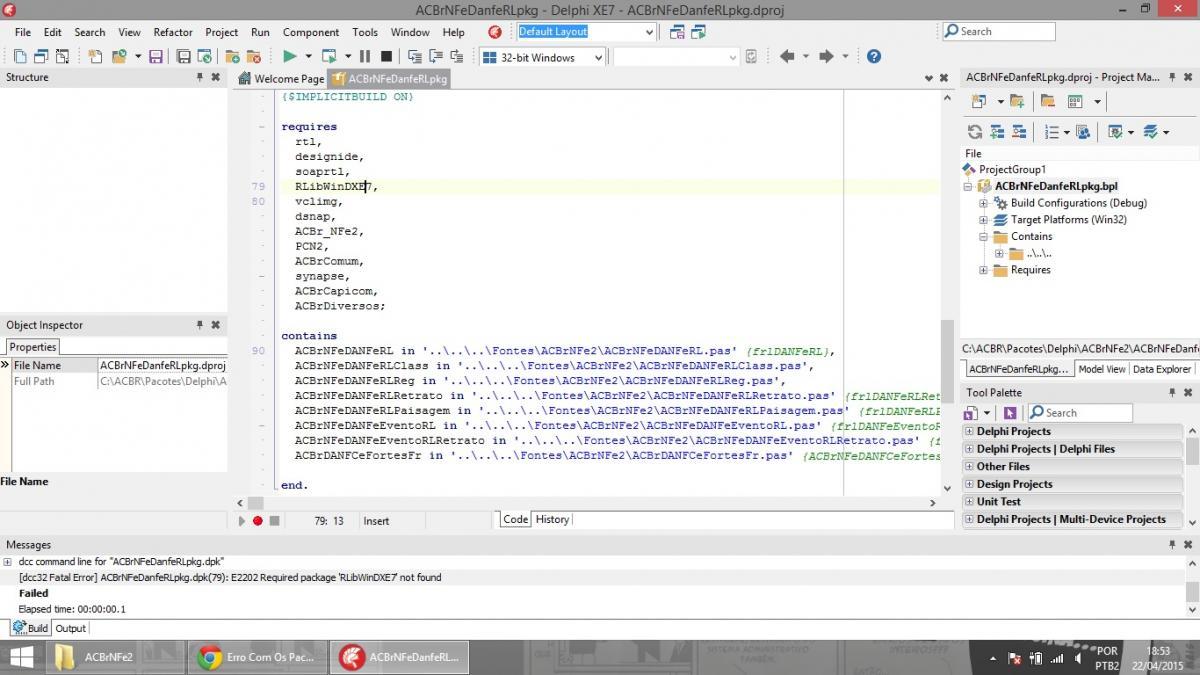This screenshot has width=1200, height=675.
Task: Open the Chrome window in taskbar
Action: 256,657
